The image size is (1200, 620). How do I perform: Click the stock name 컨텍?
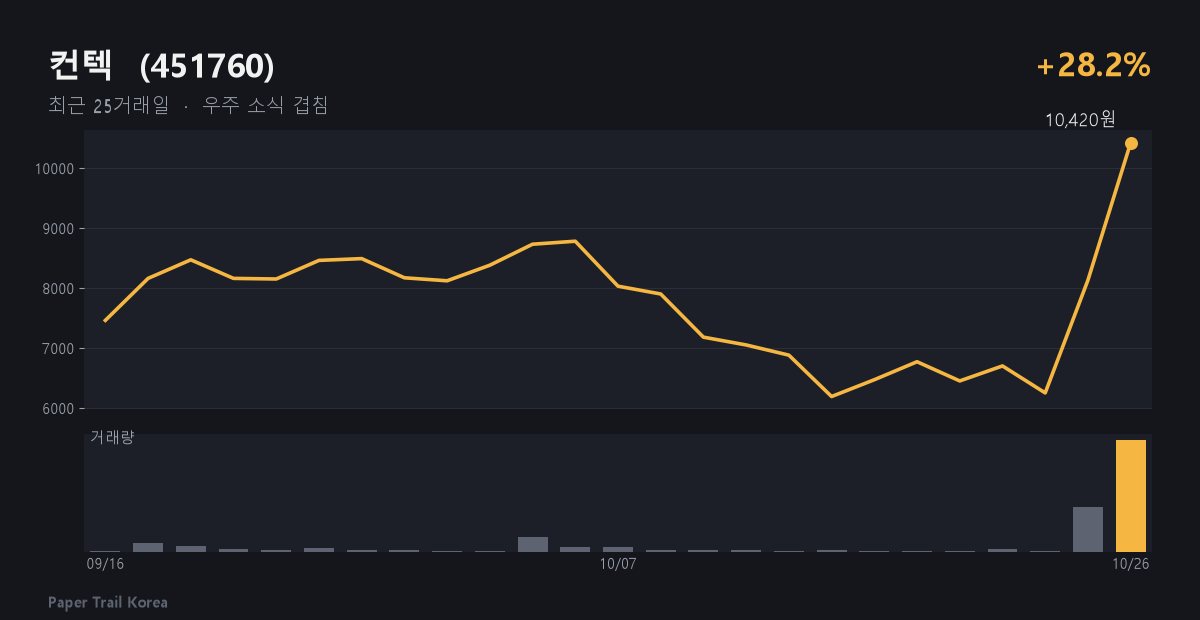[82, 66]
